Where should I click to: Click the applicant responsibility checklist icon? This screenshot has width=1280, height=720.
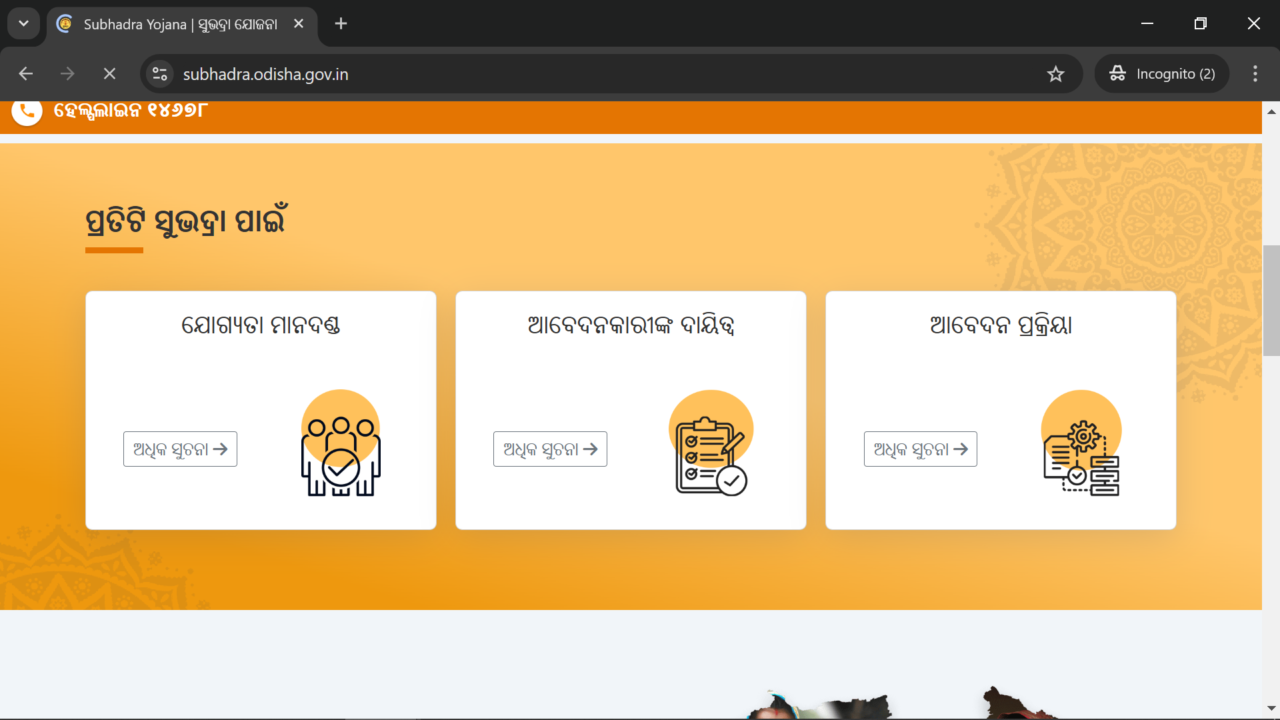click(710, 443)
